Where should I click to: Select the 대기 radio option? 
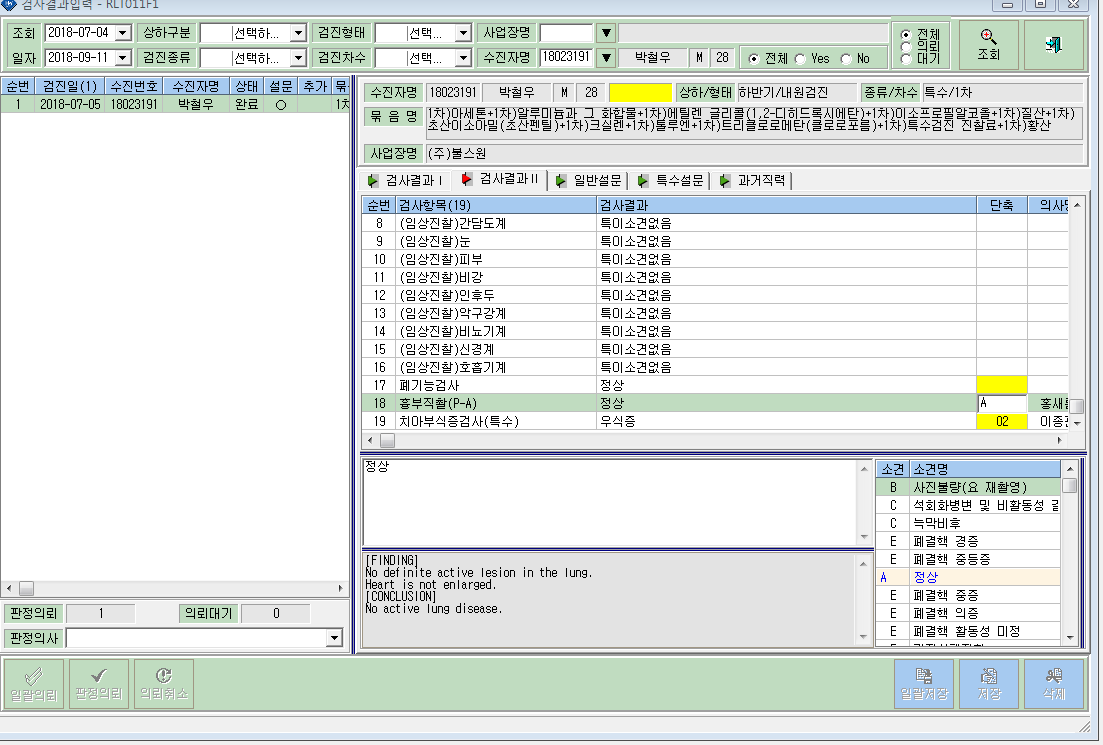[x=906, y=60]
